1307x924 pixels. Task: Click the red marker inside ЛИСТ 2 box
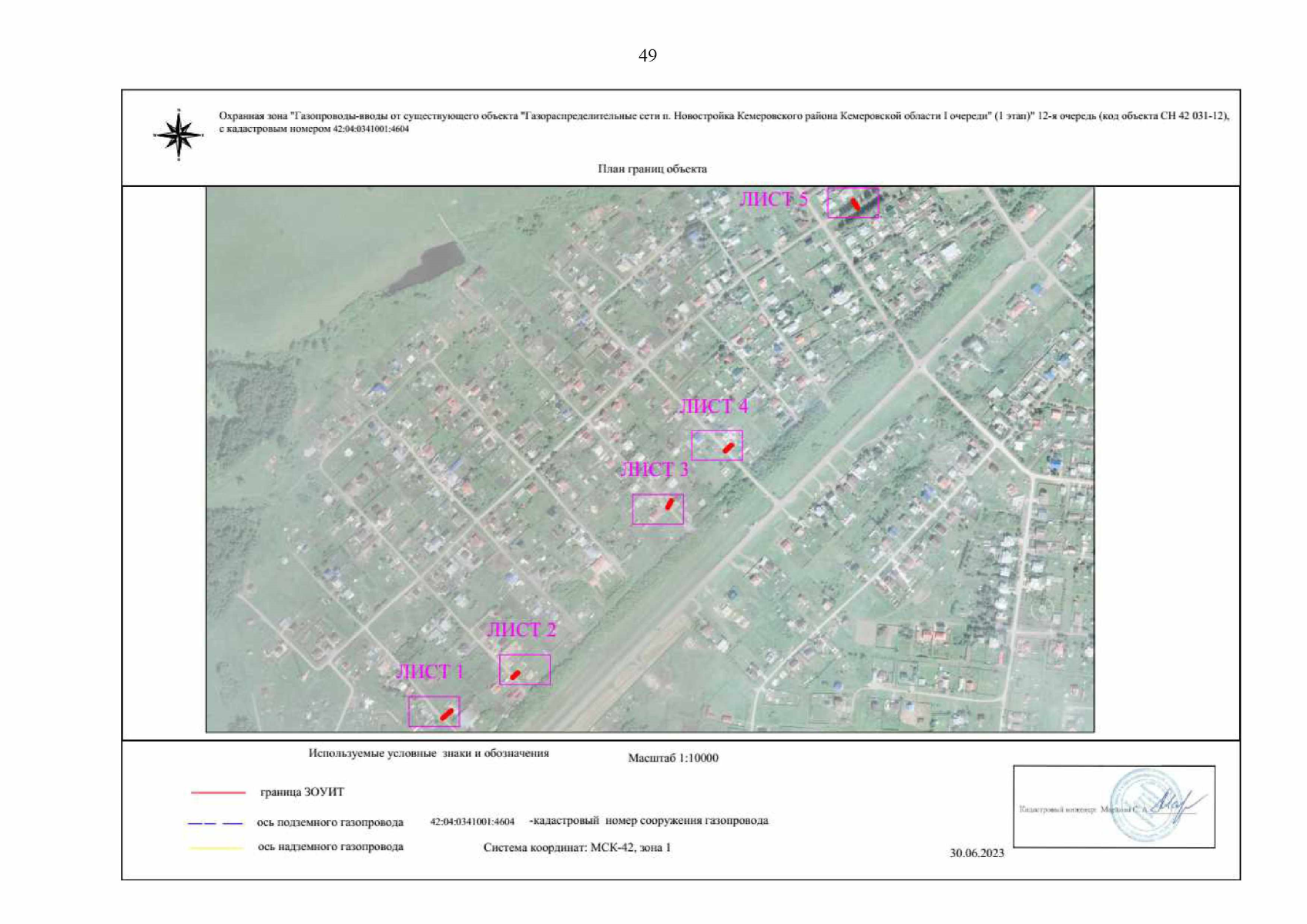[515, 675]
